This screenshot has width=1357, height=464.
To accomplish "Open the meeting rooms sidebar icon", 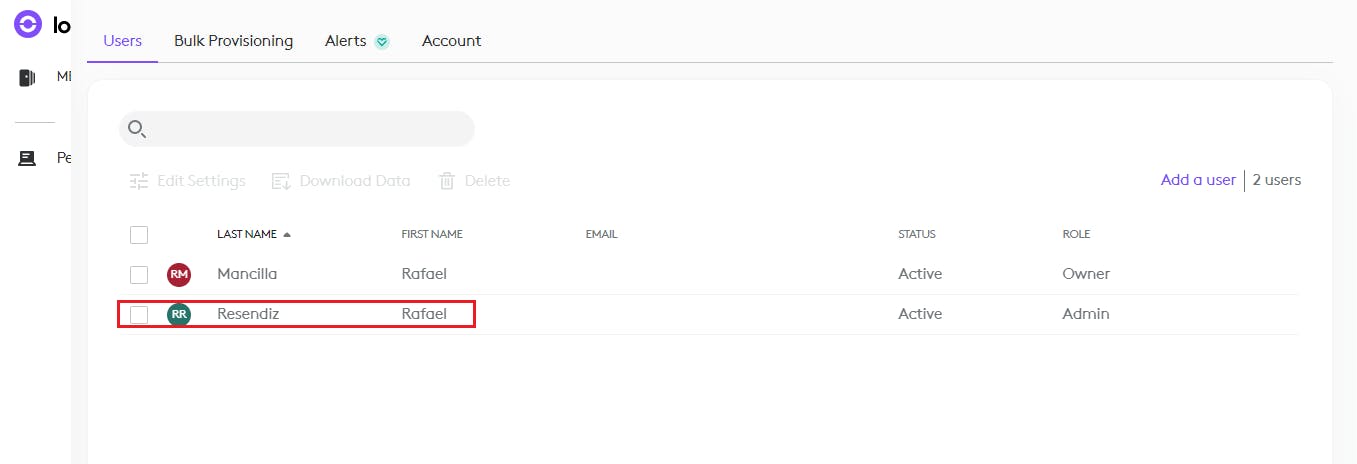I will [x=28, y=78].
